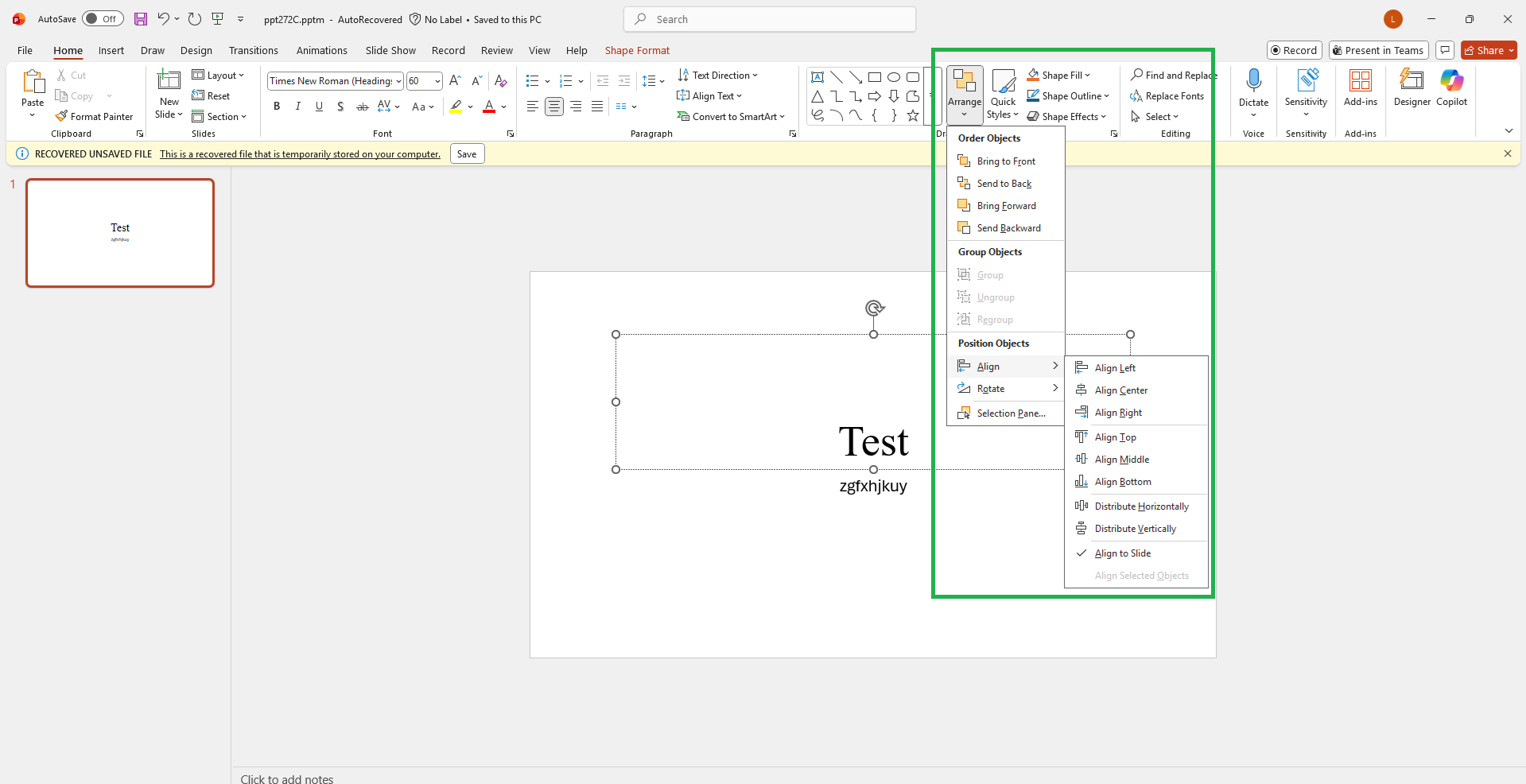
Task: Expand the Section dropdown
Action: pos(220,116)
